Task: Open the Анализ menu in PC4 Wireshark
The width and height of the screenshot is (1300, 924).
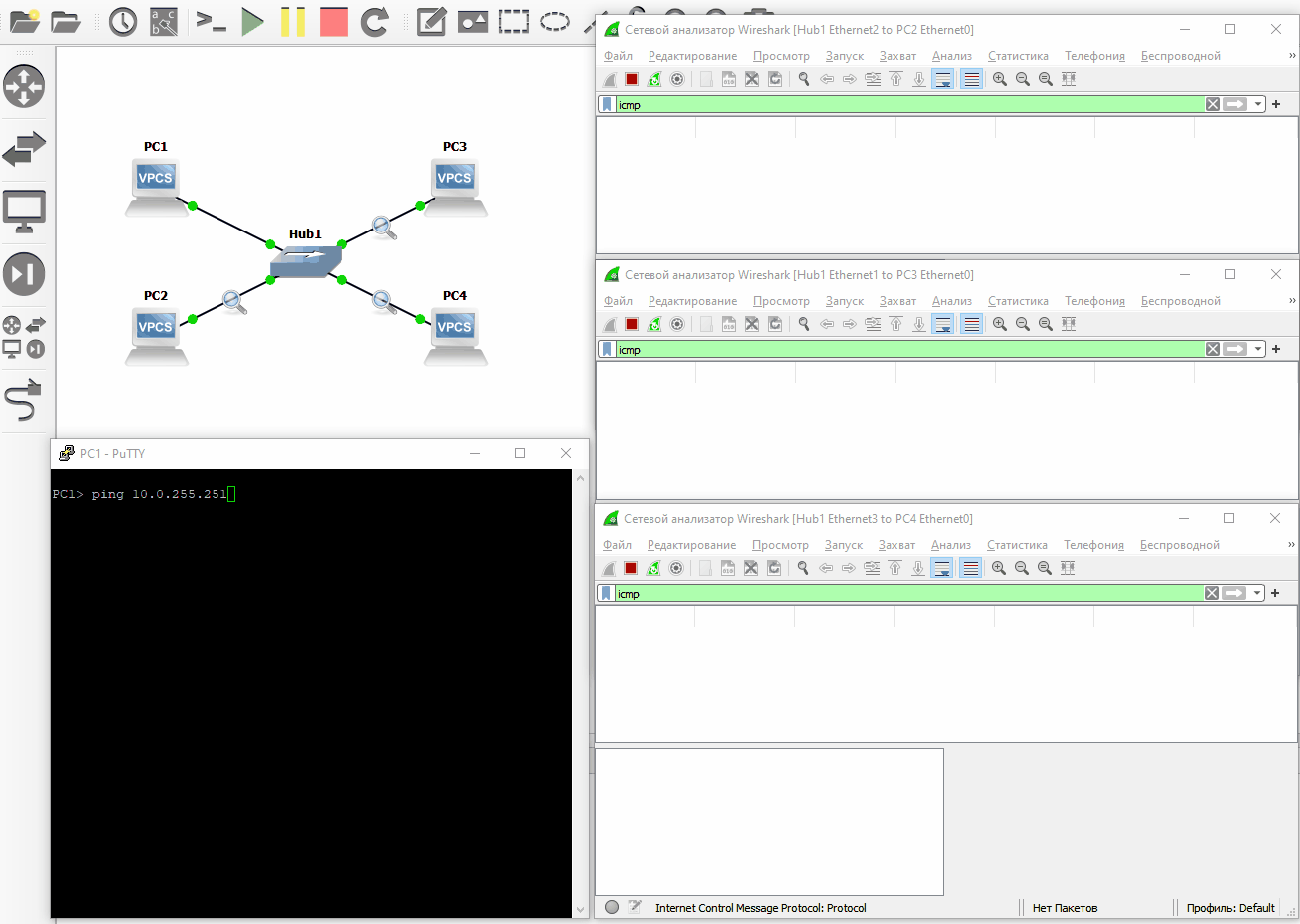Action: coord(950,545)
